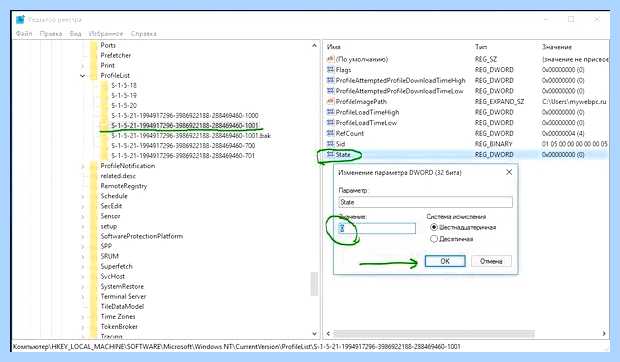This screenshot has width=620, height=362.
Task: Expand the Terminal Server tree node
Action: (x=83, y=296)
